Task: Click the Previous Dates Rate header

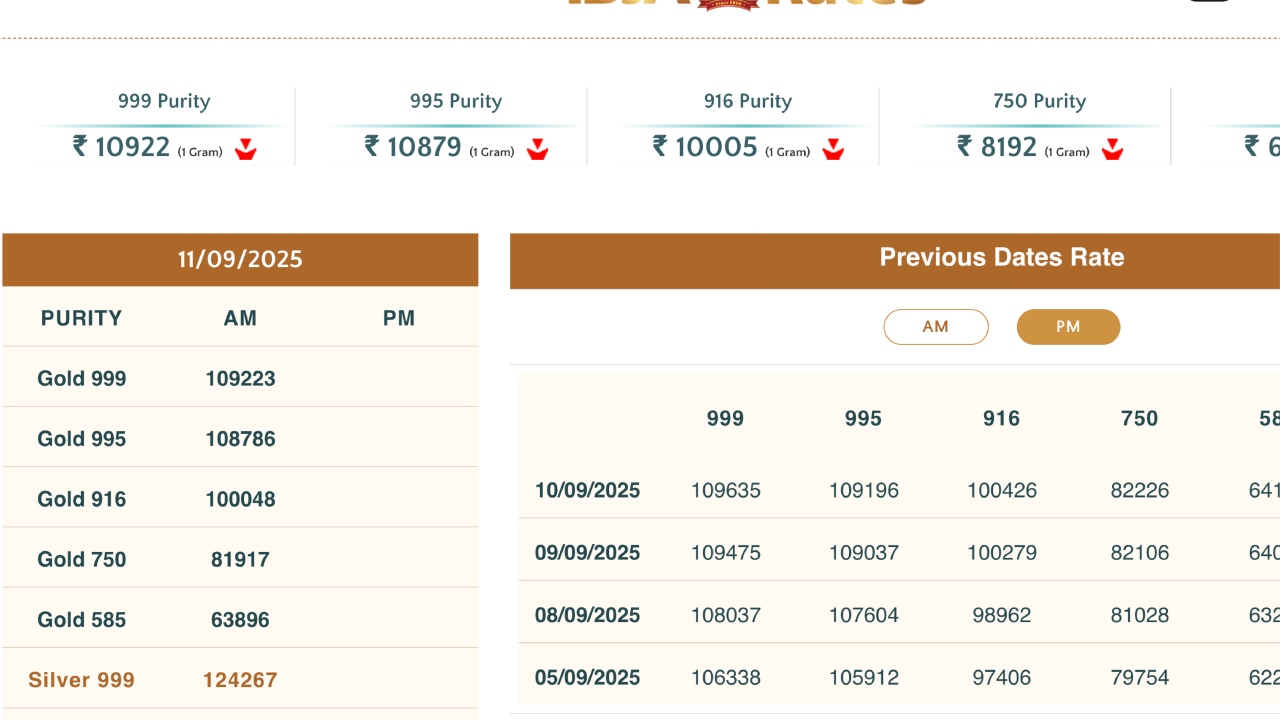Action: pyautogui.click(x=1001, y=258)
